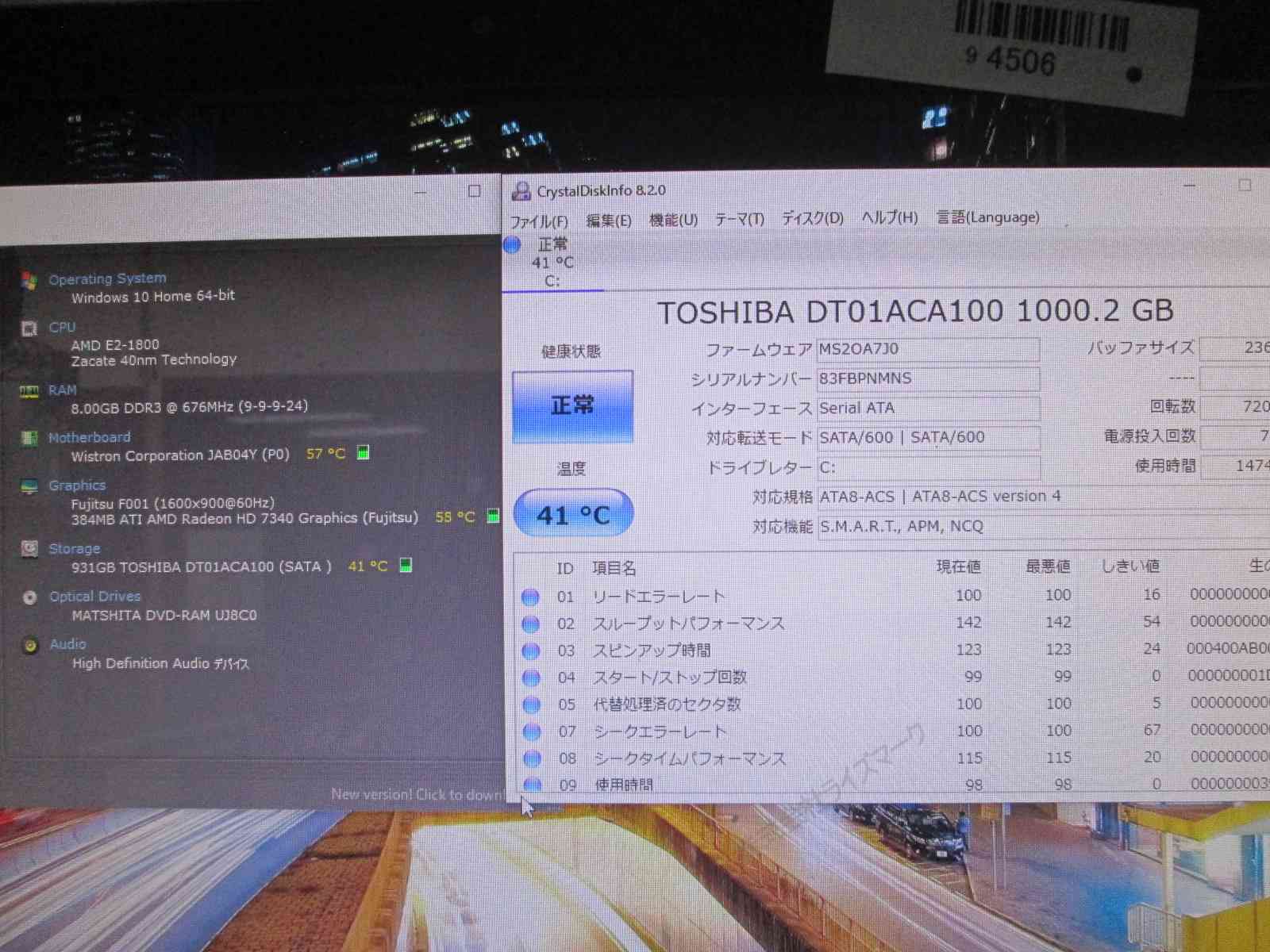Open the ファイル(F) menu
Image resolution: width=1270 pixels, height=952 pixels.
tap(539, 221)
